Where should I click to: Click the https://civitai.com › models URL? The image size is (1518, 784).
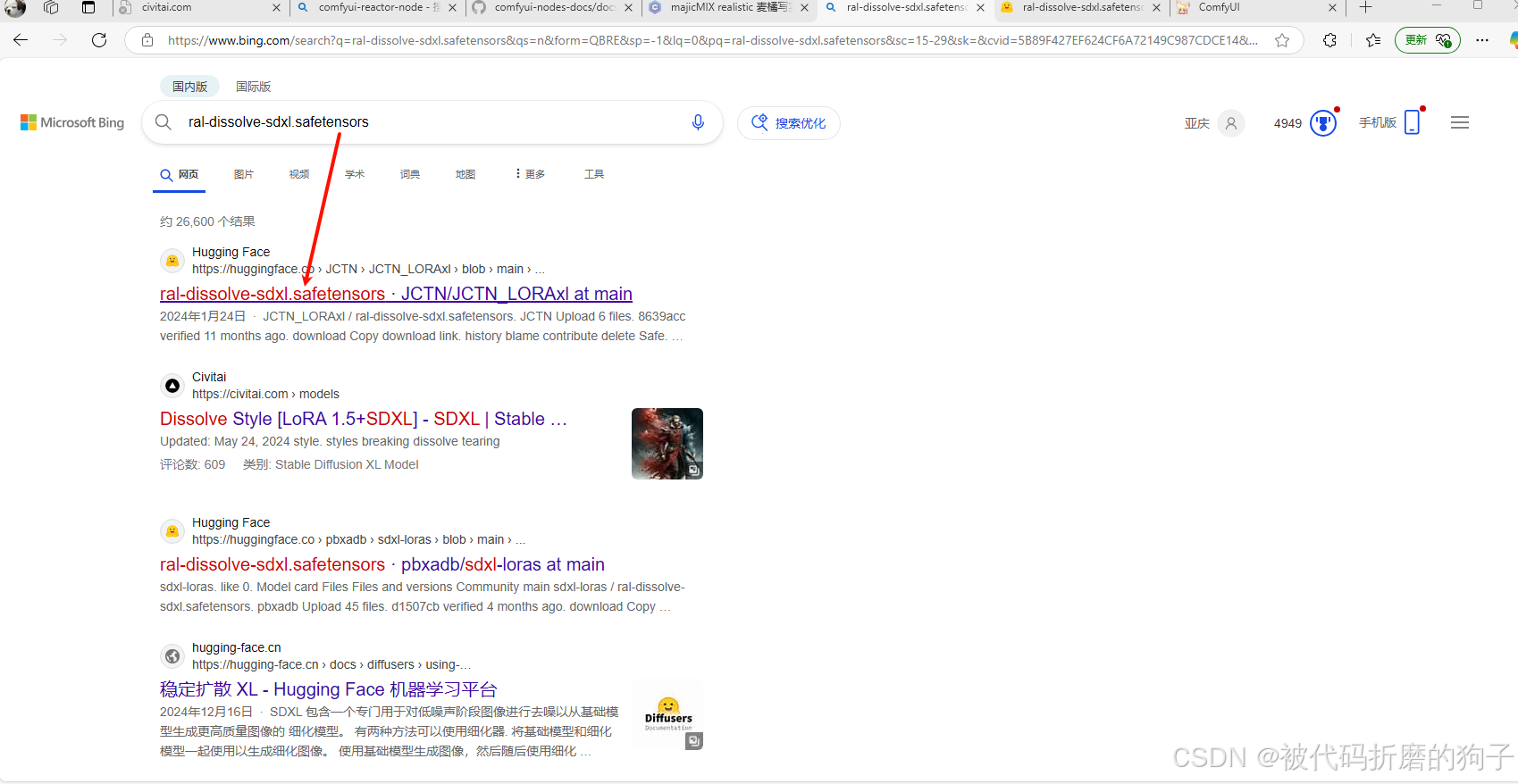tap(265, 395)
